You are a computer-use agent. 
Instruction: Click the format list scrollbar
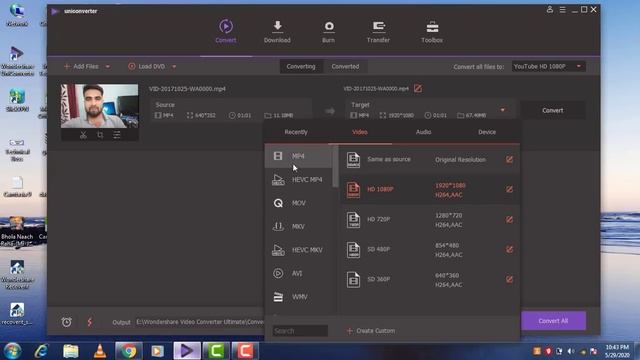[336, 167]
